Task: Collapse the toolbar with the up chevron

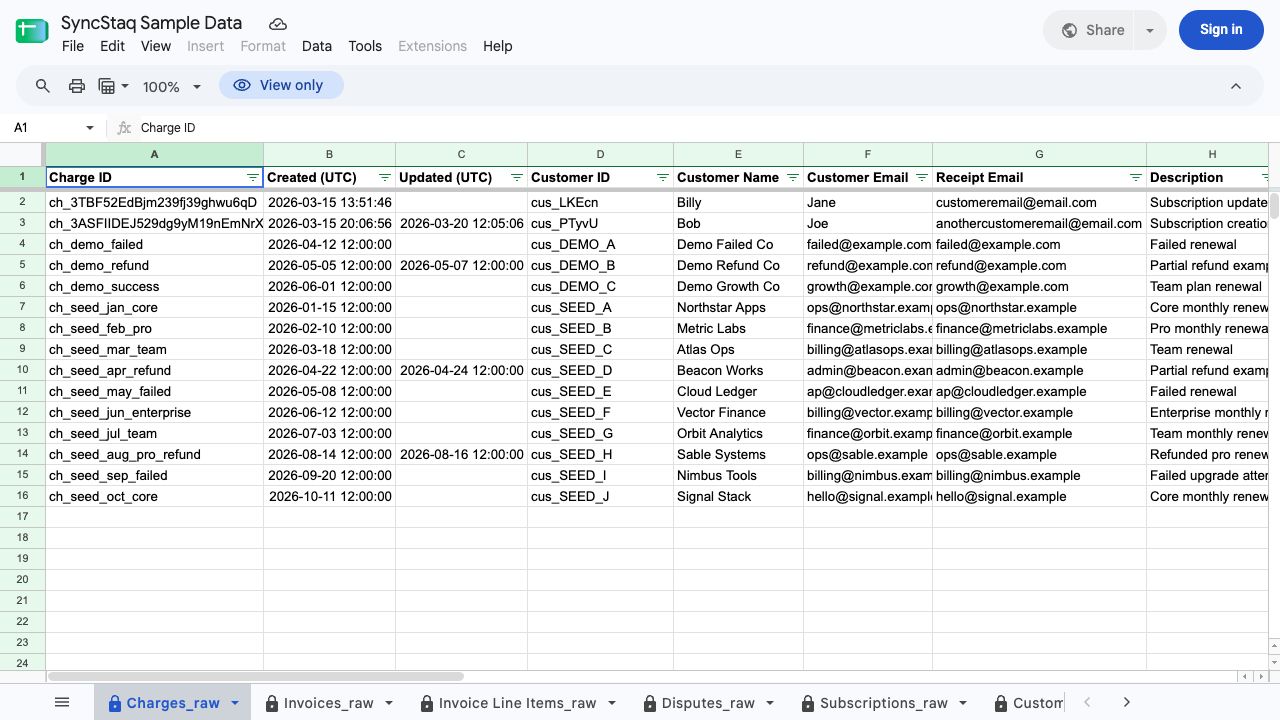Action: click(x=1236, y=86)
